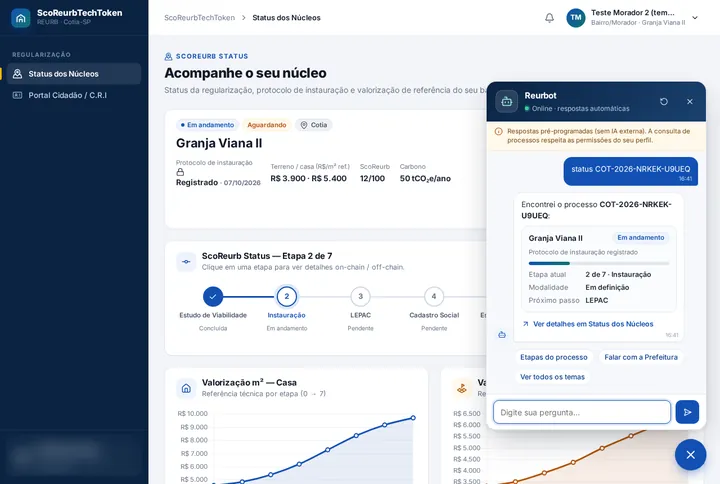Image resolution: width=720 pixels, height=484 pixels.
Task: Click the ScoReurbTechToken house logo icon
Action: pyautogui.click(x=21, y=18)
